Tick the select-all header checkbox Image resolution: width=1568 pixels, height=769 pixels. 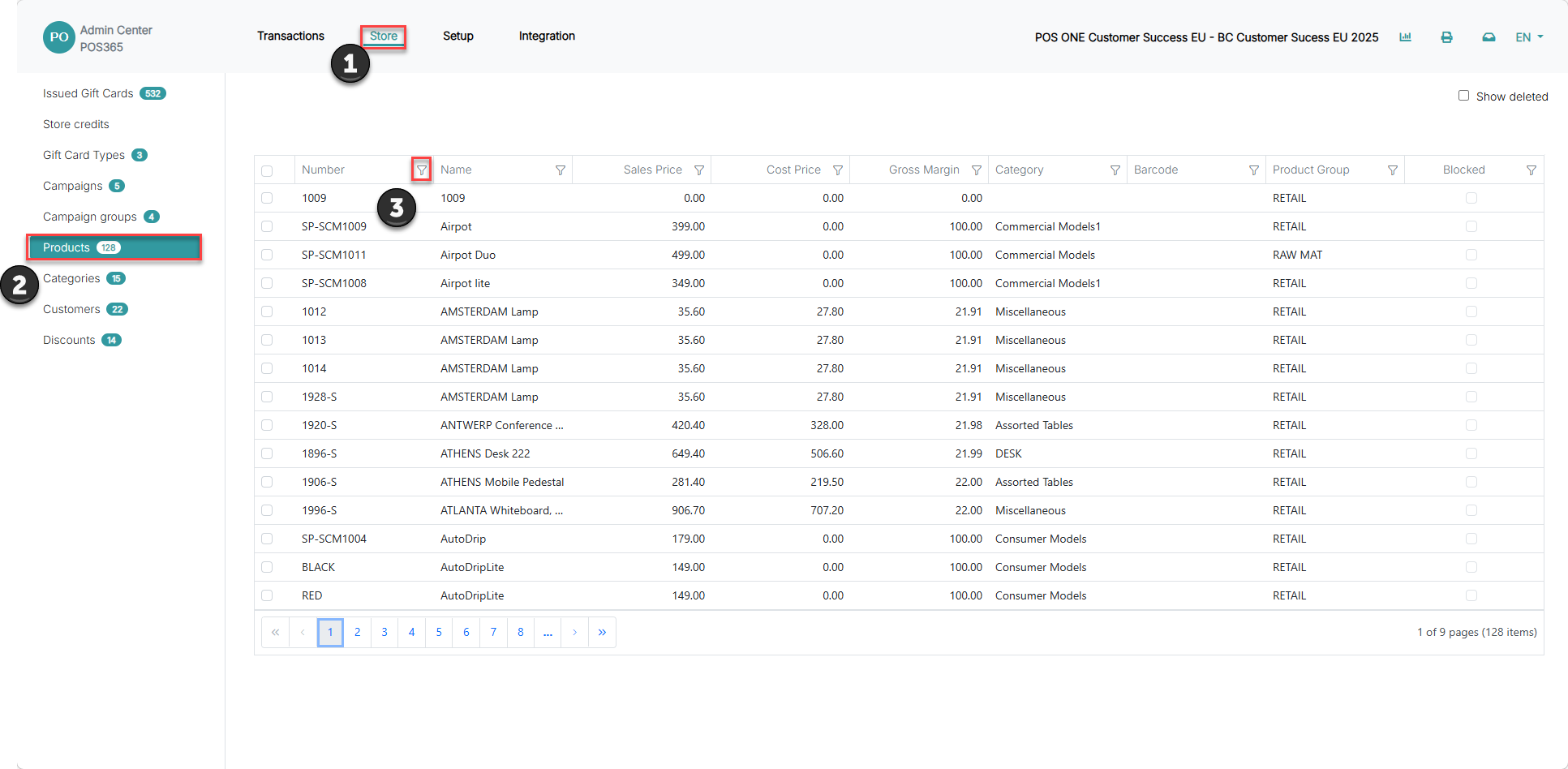(267, 171)
